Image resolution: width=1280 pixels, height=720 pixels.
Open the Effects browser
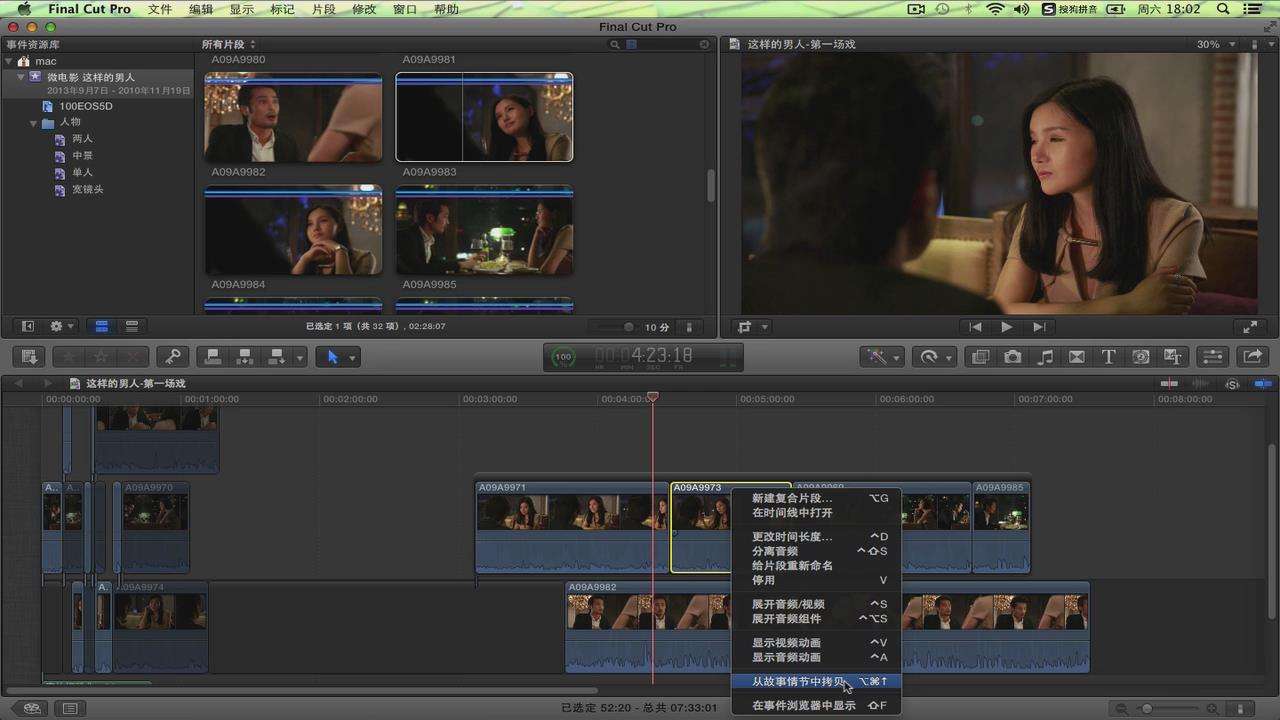(x=980, y=357)
